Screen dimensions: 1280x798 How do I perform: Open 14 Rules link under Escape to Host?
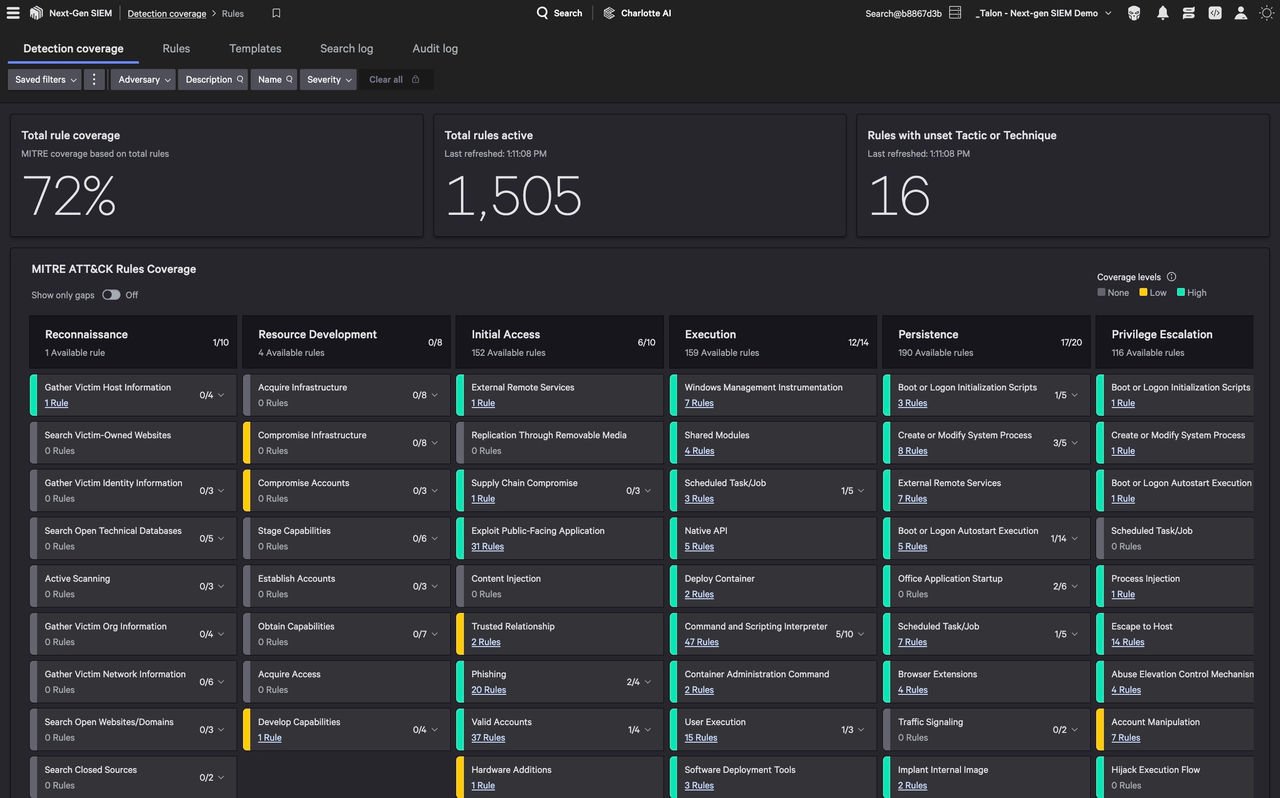click(x=1128, y=642)
